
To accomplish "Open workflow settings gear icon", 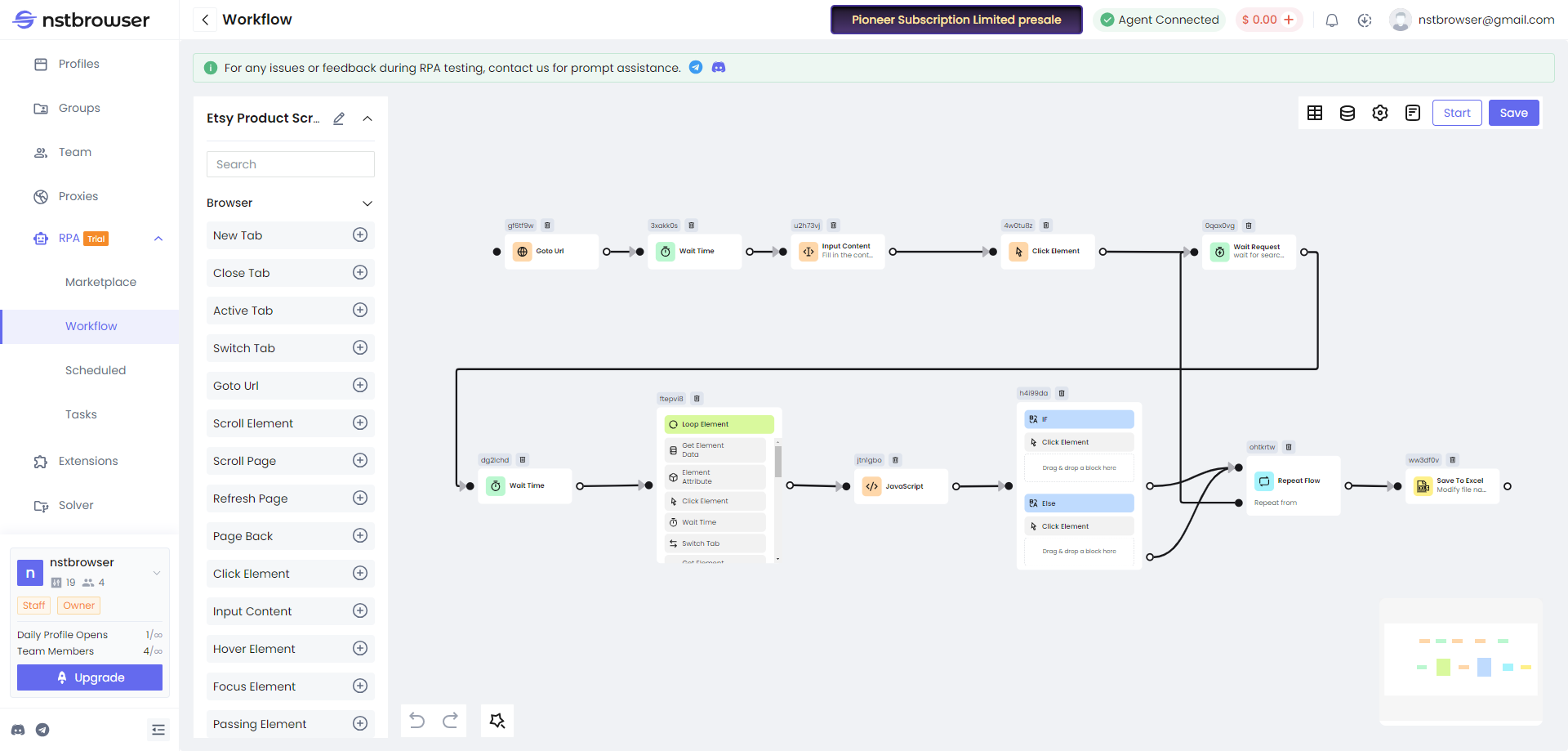I will [x=1380, y=113].
